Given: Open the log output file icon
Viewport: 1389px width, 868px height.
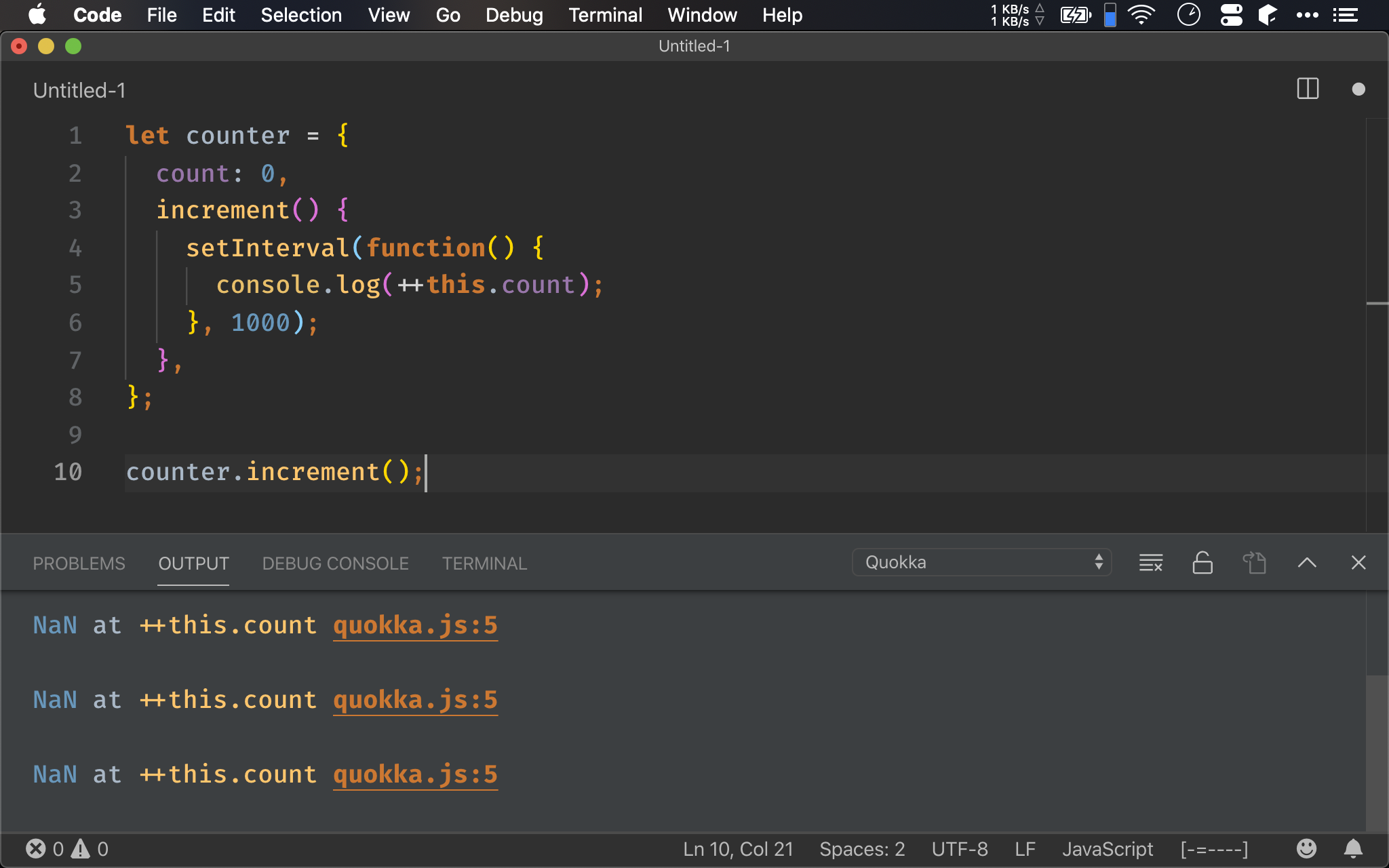Looking at the screenshot, I should (x=1254, y=563).
